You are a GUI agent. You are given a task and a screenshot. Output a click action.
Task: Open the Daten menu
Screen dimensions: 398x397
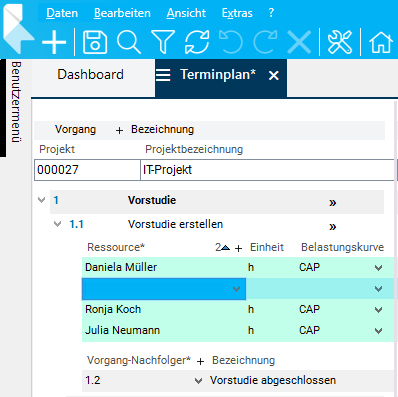[62, 13]
